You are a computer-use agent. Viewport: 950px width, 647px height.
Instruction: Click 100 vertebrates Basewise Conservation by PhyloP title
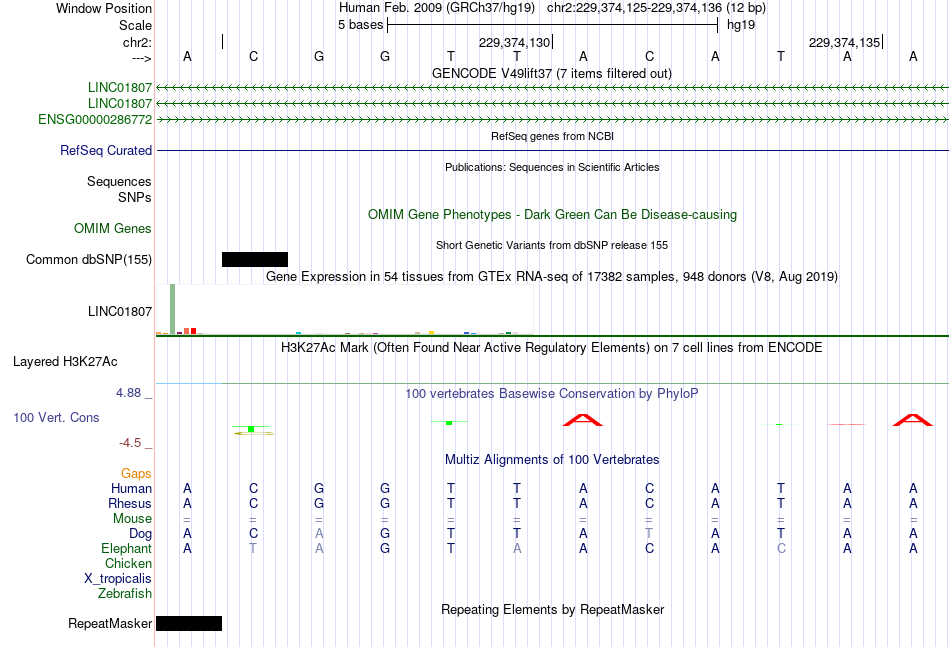click(x=552, y=394)
